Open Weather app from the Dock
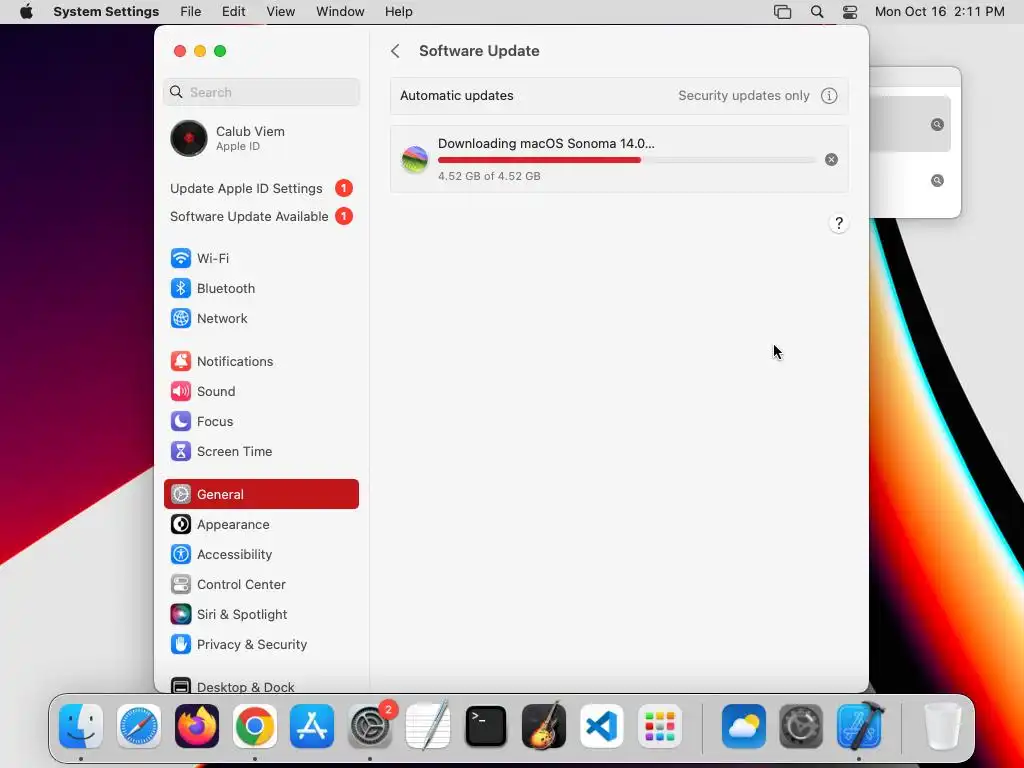Screen dimensions: 1024x768 744,726
